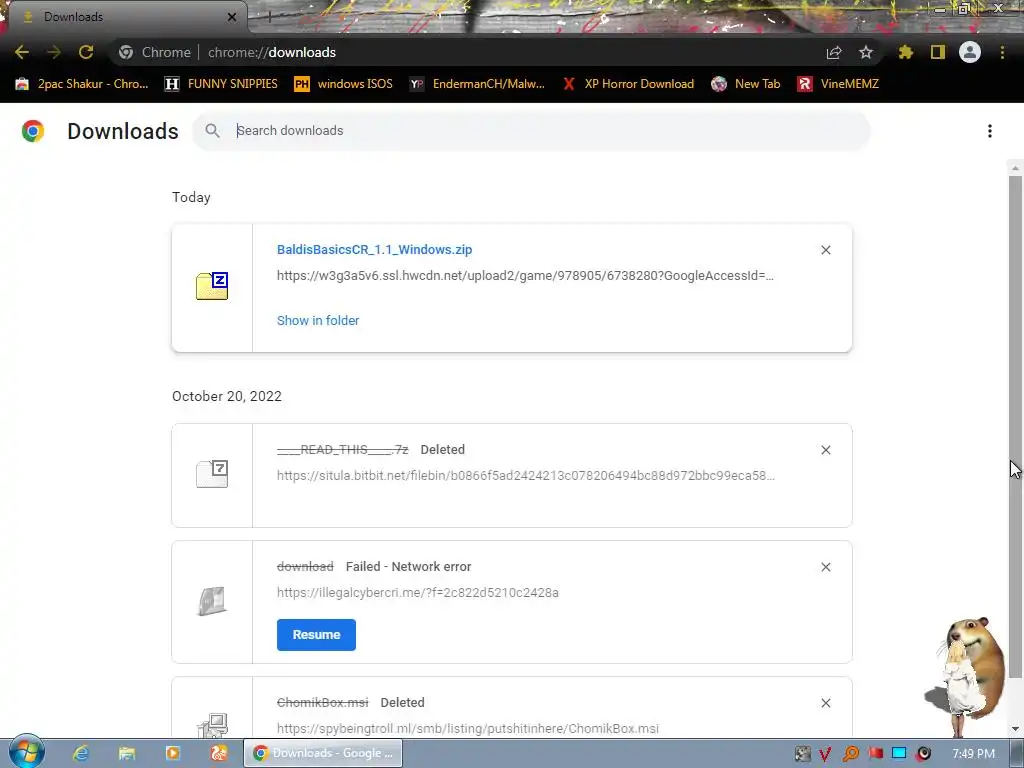This screenshot has width=1024, height=768.
Task: Open the Downloads page more-actions menu
Action: pos(990,131)
